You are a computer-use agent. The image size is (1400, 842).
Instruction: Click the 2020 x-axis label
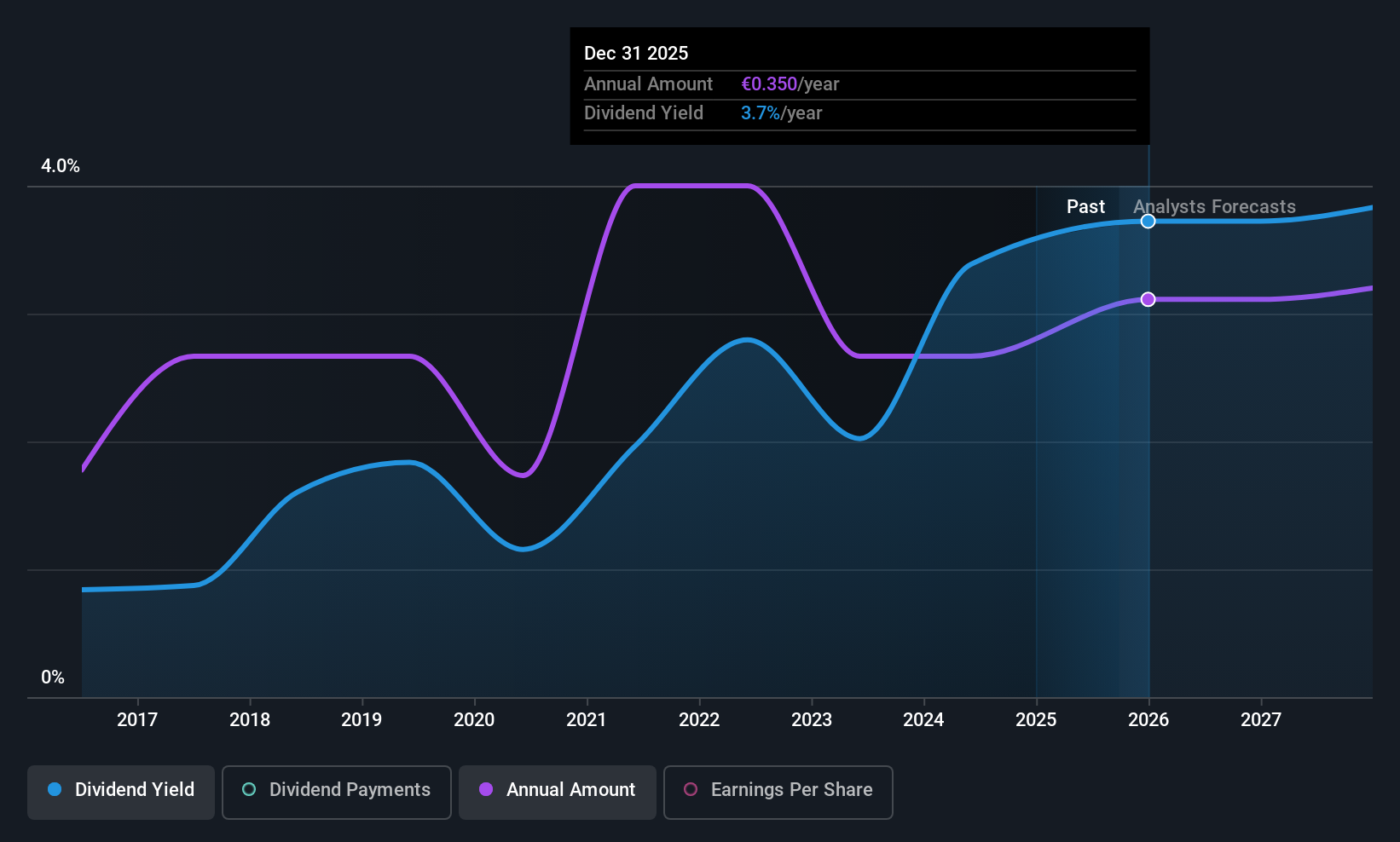pos(474,720)
